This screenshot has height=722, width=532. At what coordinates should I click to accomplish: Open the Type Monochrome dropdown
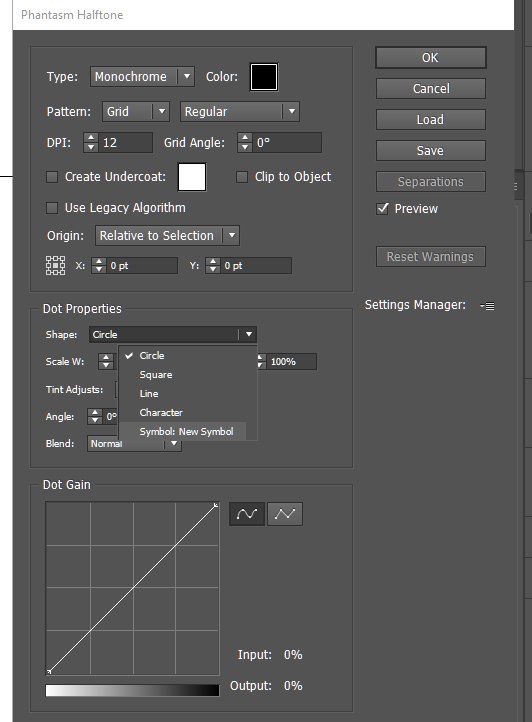click(x=142, y=76)
